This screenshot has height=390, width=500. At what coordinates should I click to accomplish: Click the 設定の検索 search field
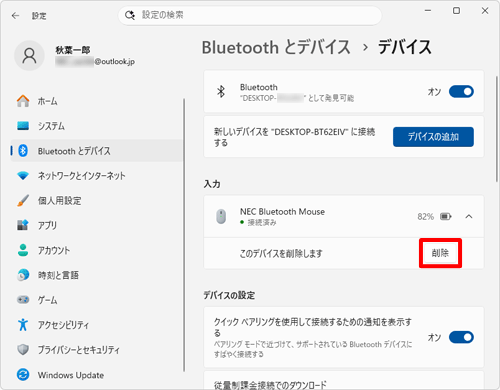coord(250,15)
